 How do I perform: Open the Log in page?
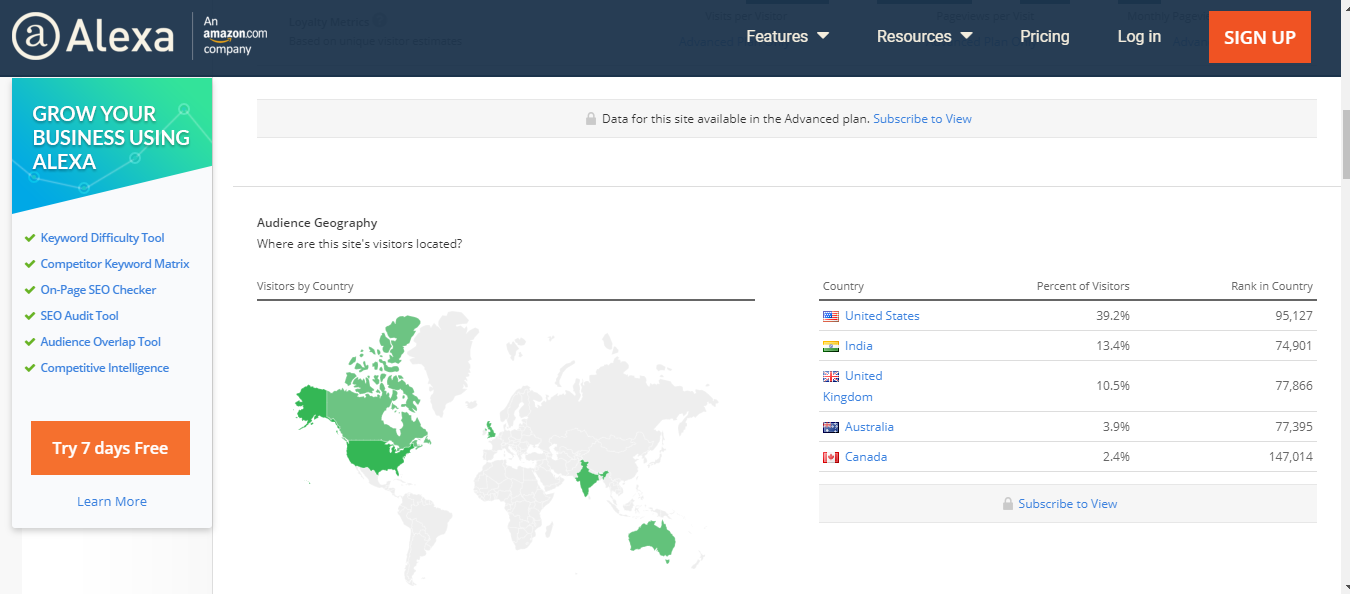coord(1139,37)
